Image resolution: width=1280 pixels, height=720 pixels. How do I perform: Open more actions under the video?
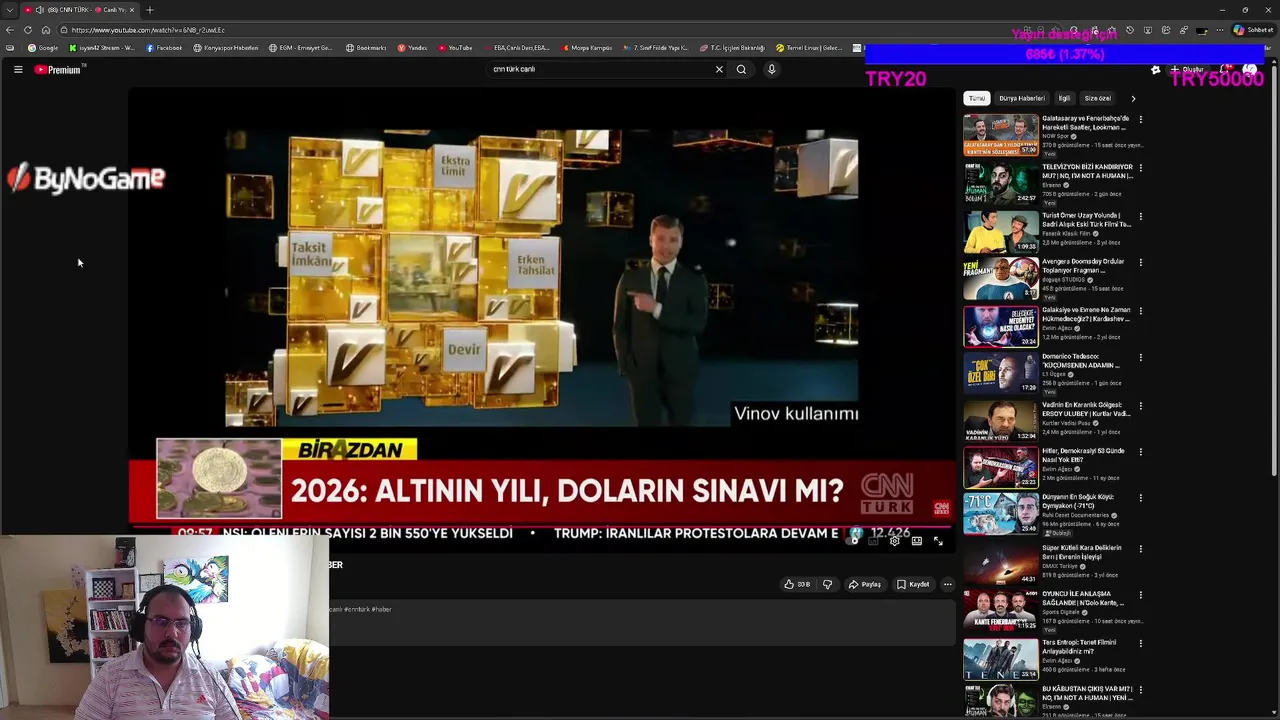(947, 584)
